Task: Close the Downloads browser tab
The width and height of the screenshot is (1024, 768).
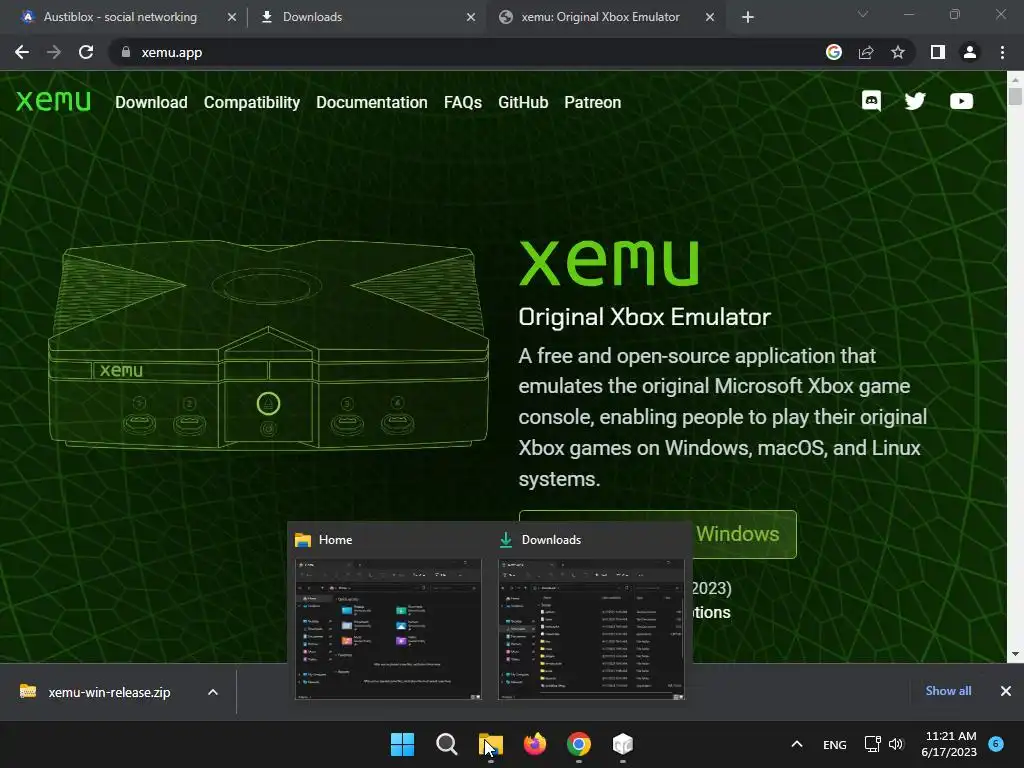Action: 471,17
